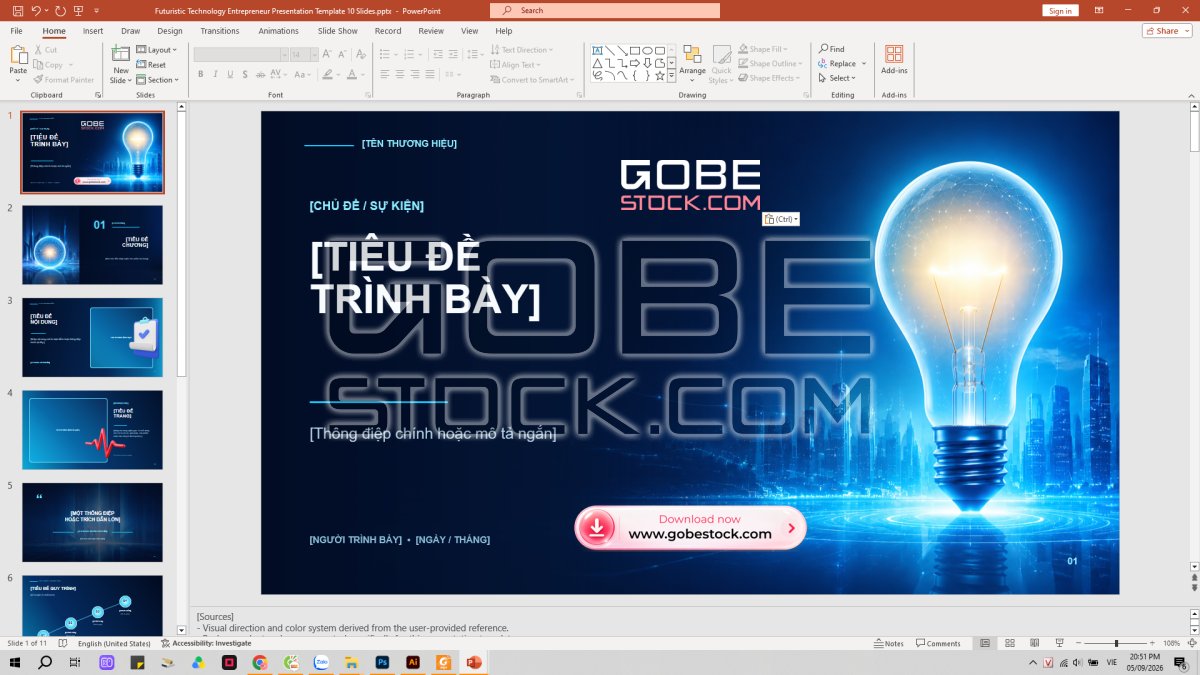Reset the slide layout
Image resolution: width=1200 pixels, height=675 pixels.
[x=151, y=65]
